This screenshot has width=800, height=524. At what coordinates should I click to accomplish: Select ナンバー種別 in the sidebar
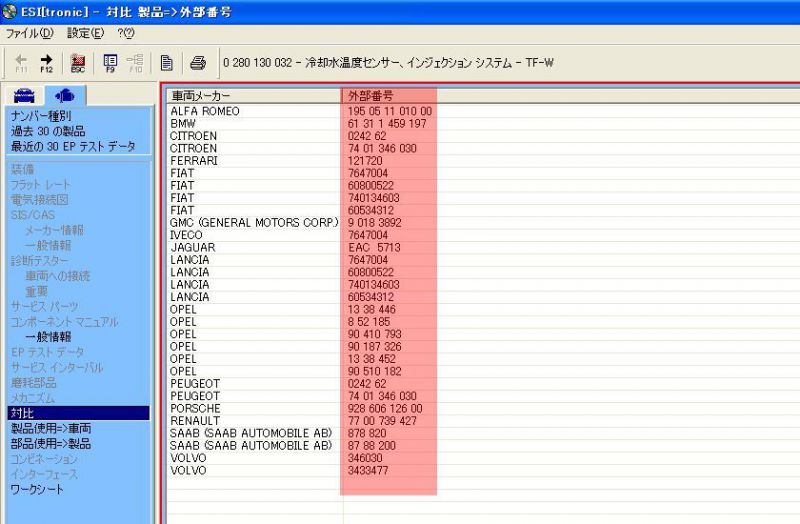[40, 116]
